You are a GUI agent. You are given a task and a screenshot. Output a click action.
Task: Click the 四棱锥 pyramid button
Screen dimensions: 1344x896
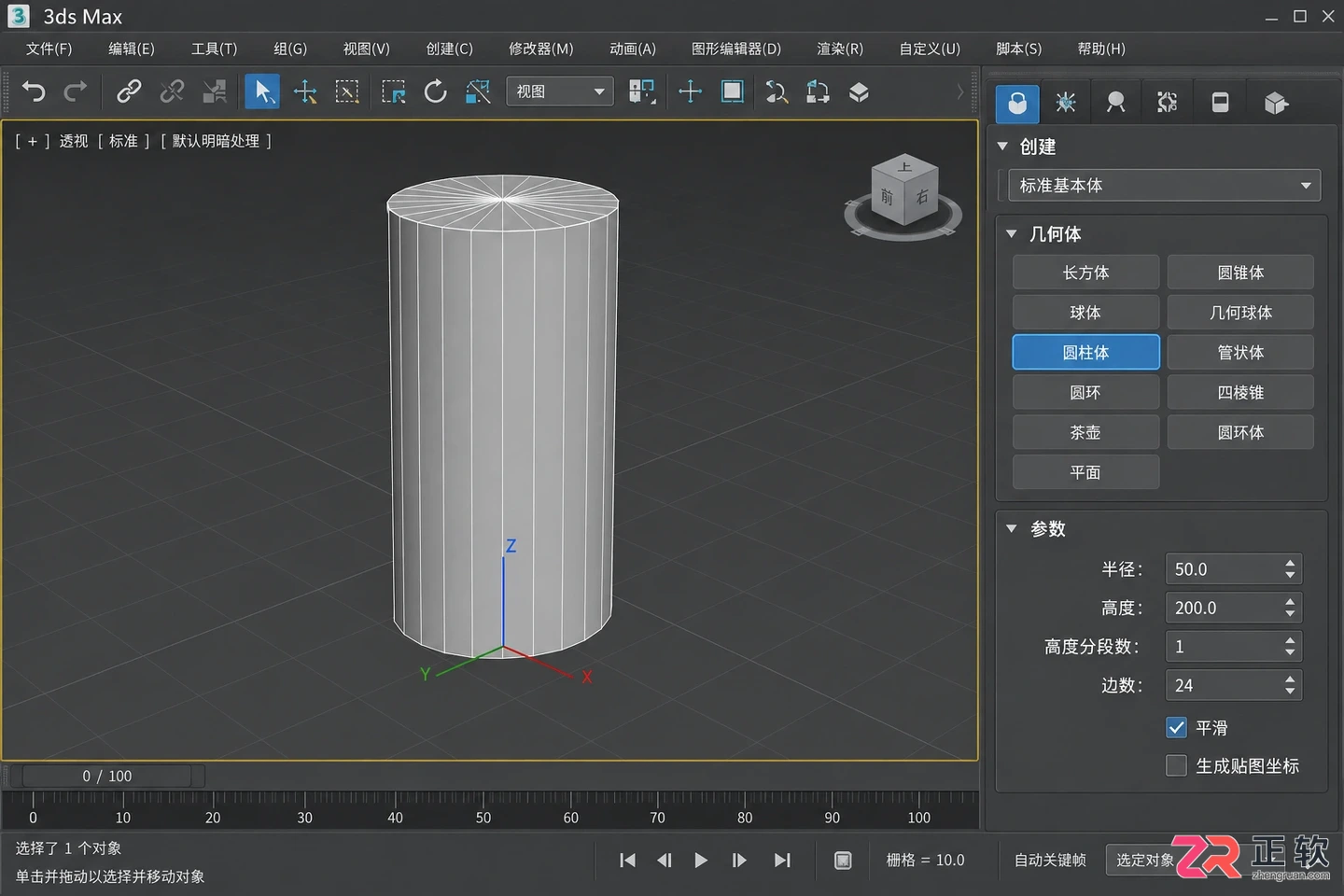click(1240, 393)
